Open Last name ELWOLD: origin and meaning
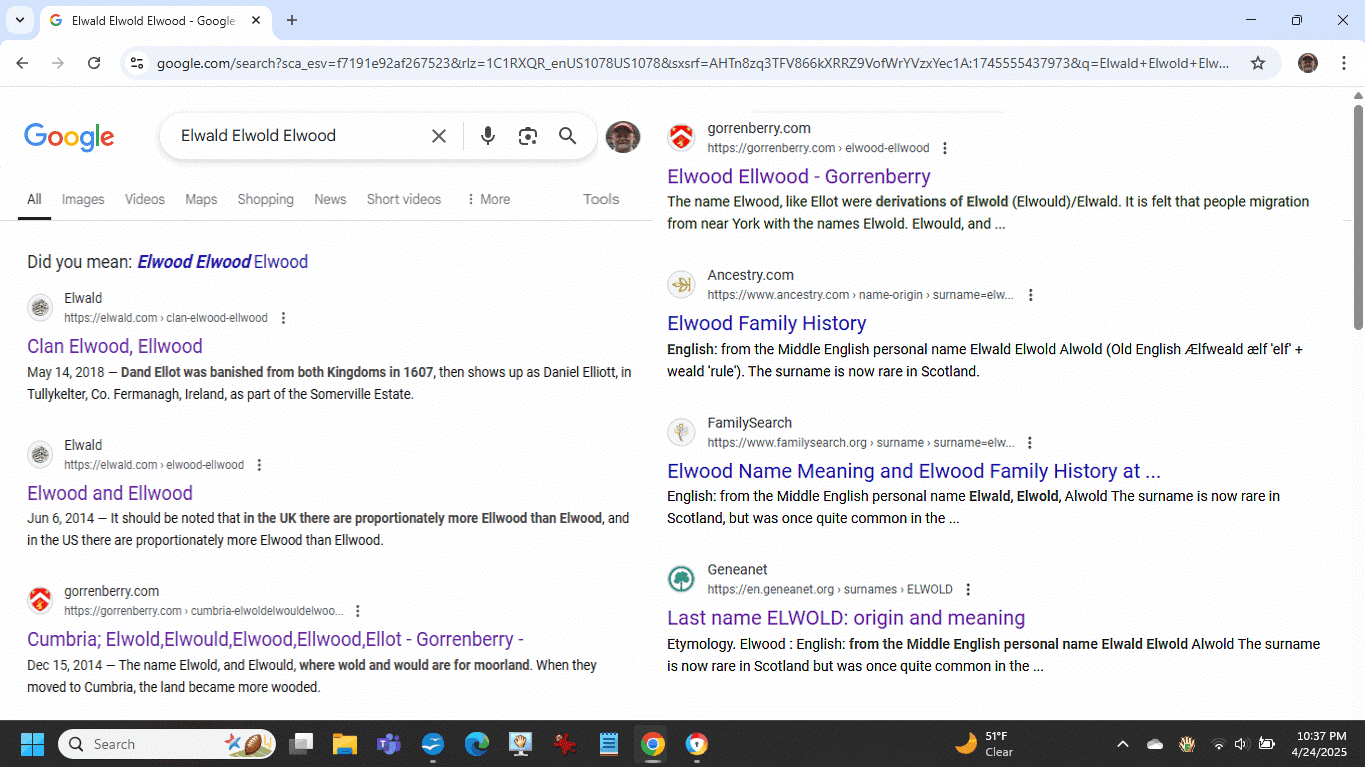 (846, 618)
